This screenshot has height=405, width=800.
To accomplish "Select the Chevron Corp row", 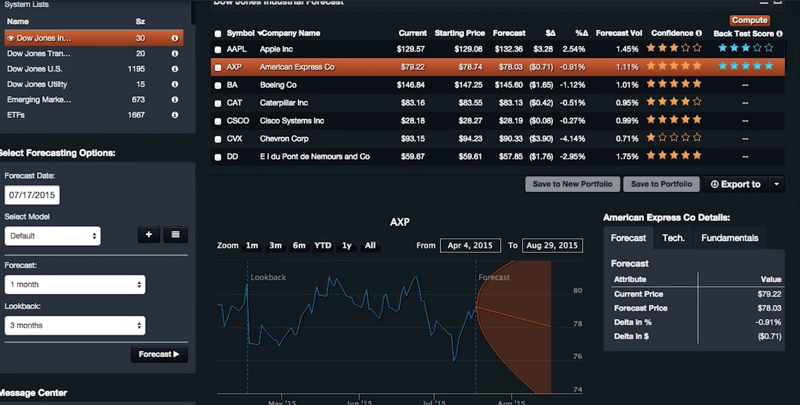I will coord(498,139).
